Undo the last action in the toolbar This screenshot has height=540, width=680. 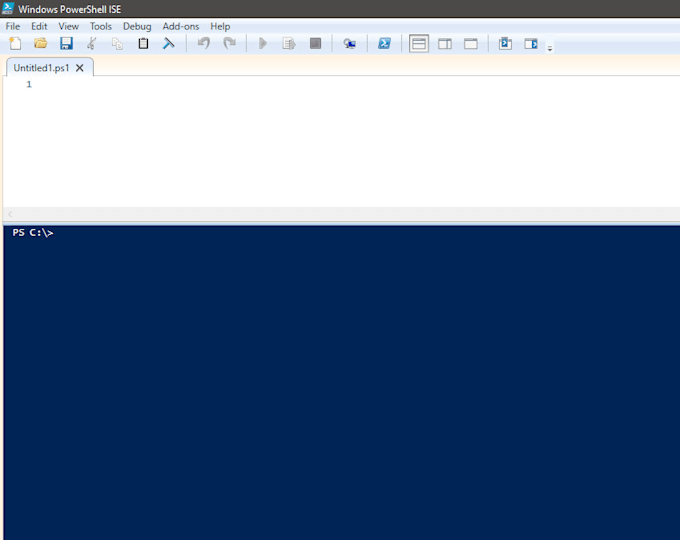pos(203,43)
